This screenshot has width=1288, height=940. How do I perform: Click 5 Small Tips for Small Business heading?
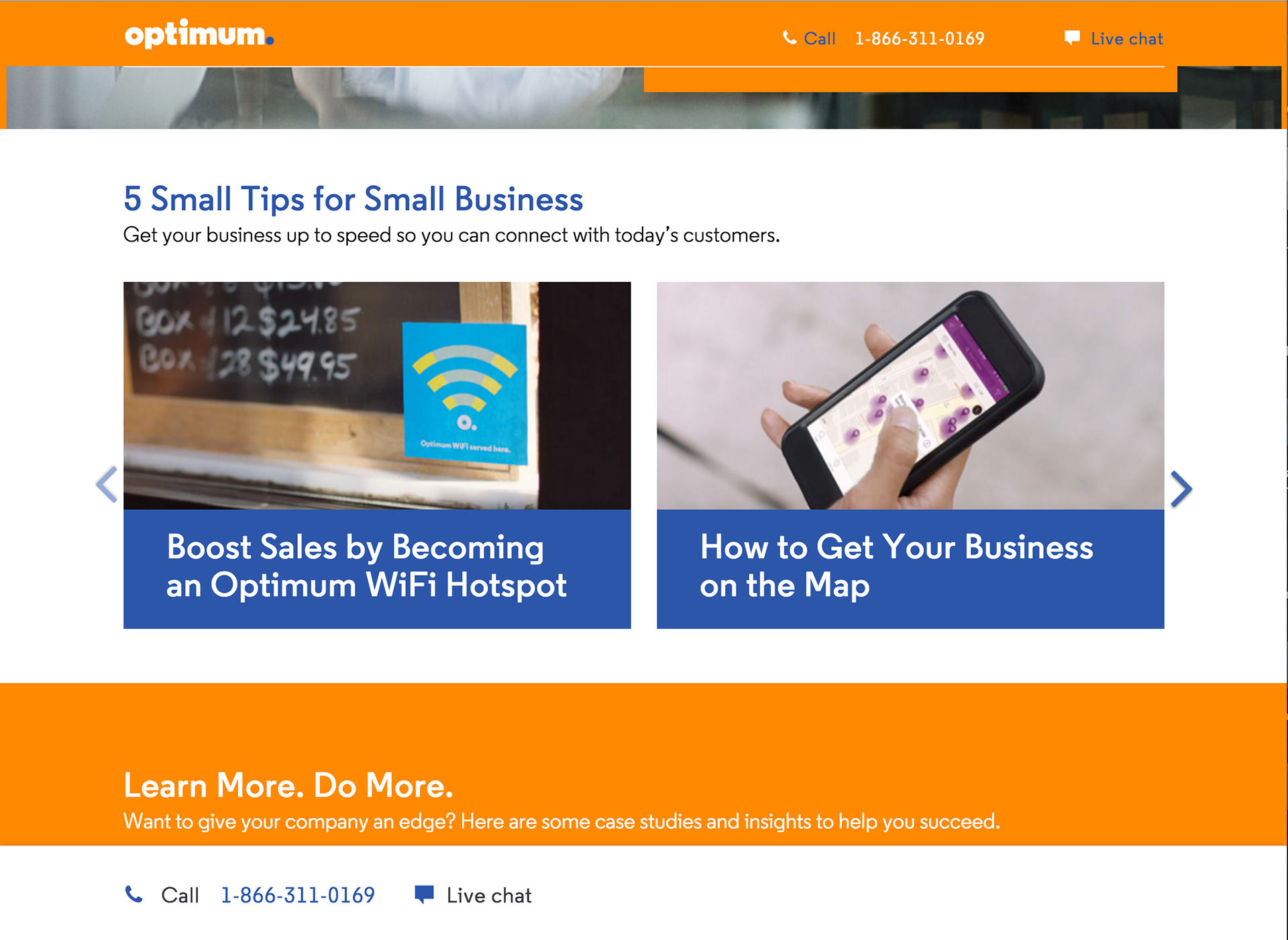[354, 199]
